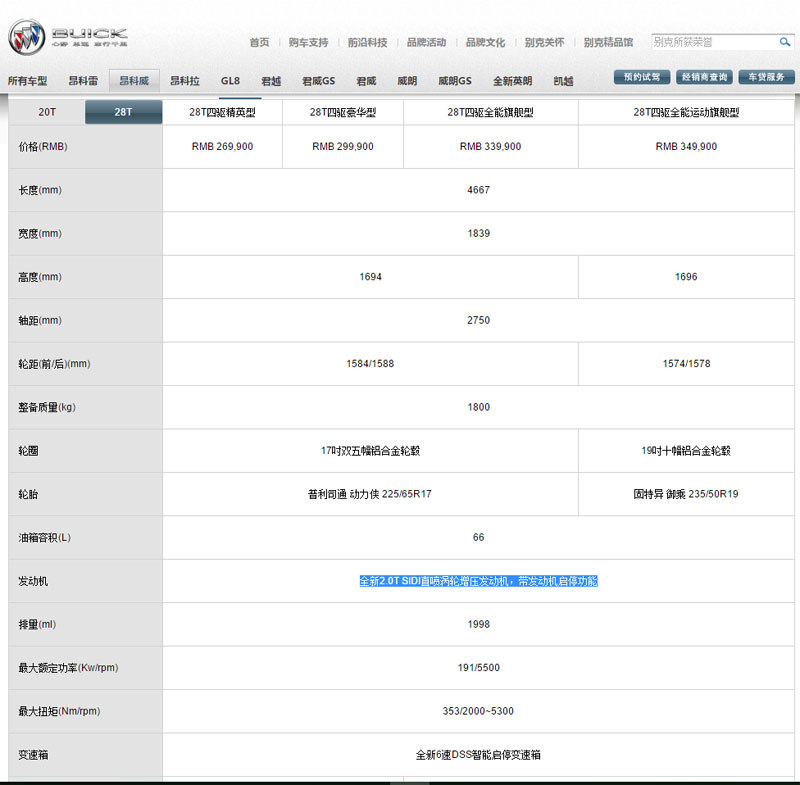Select the 威朗GS model tab

pyautogui.click(x=455, y=81)
